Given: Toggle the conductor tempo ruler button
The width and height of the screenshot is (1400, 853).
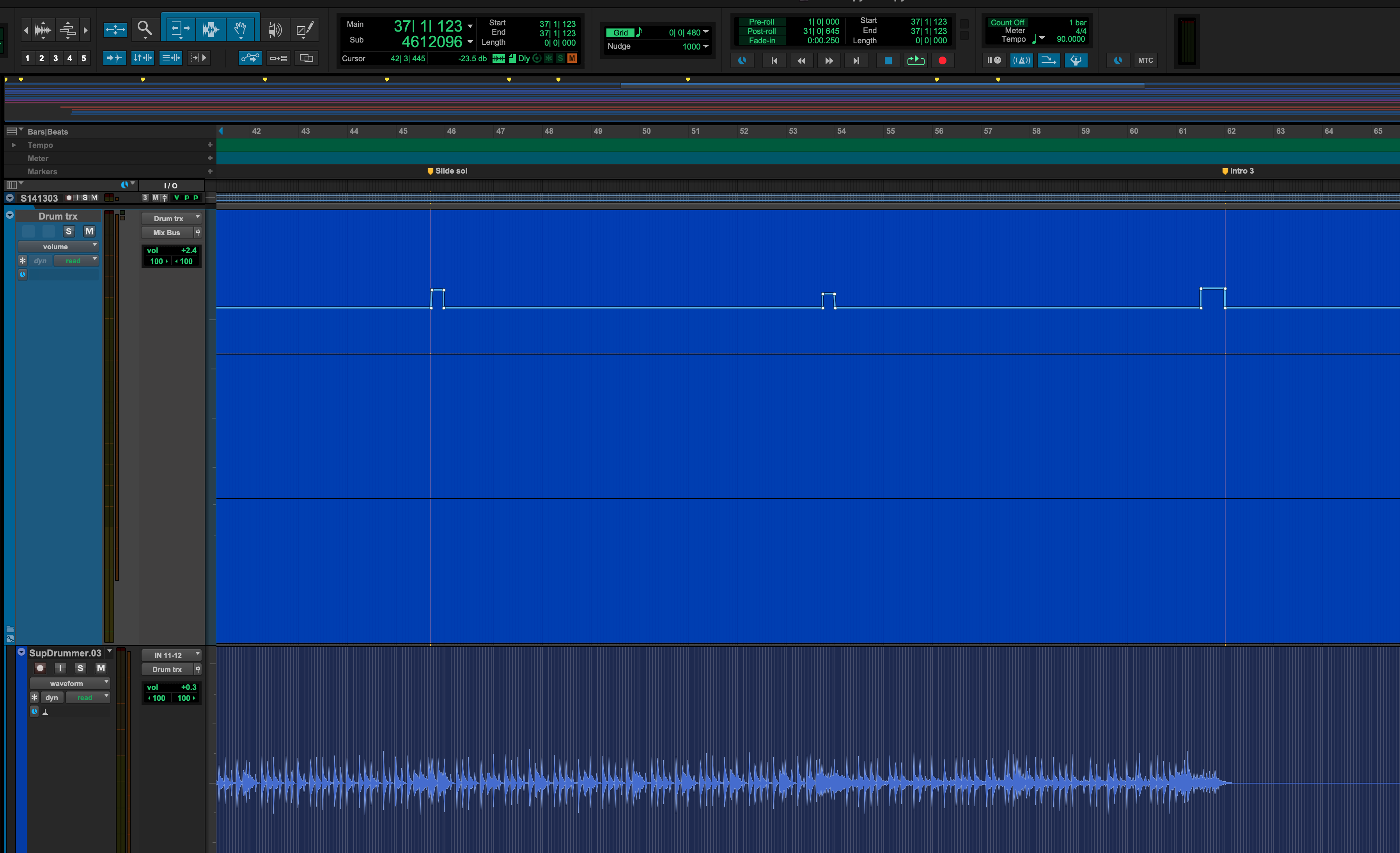Looking at the screenshot, I should (x=1076, y=60).
